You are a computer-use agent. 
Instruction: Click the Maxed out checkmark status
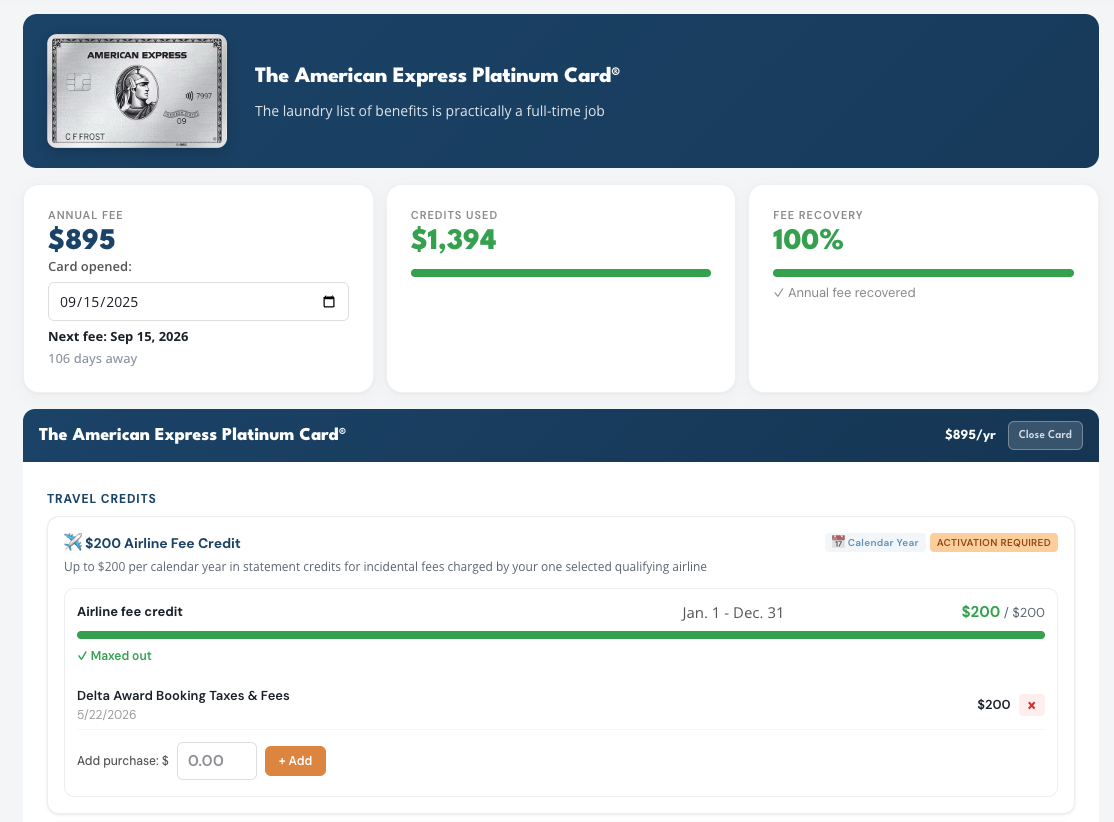(x=114, y=656)
